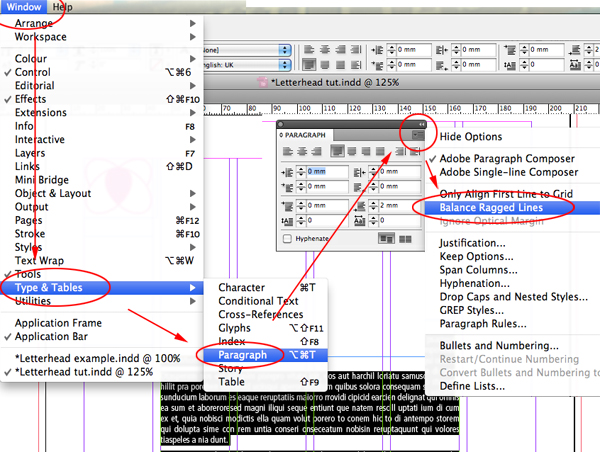600x452 pixels.
Task: Close Paragraph panel via round button
Action: click(280, 124)
